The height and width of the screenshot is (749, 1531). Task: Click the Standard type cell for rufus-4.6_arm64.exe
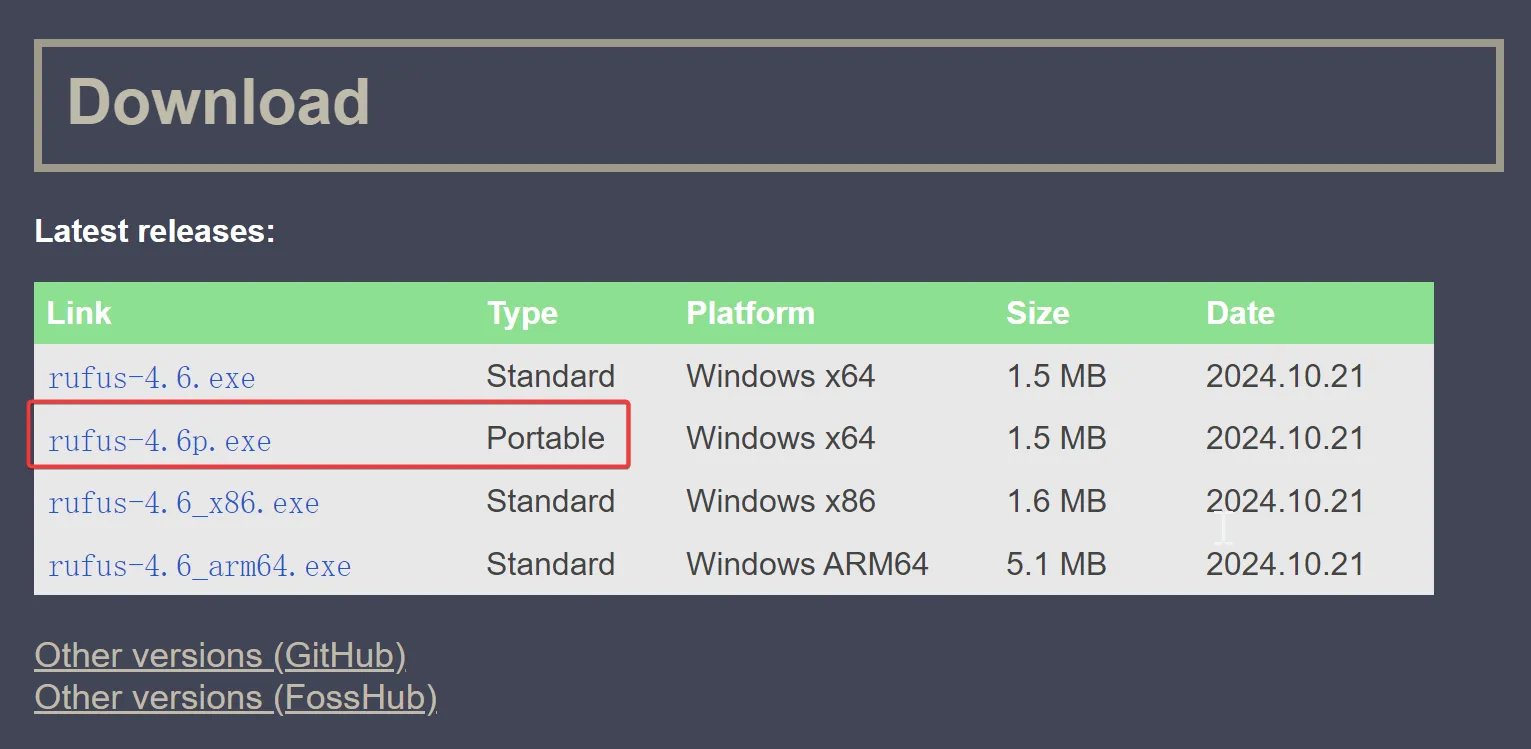pyautogui.click(x=550, y=564)
